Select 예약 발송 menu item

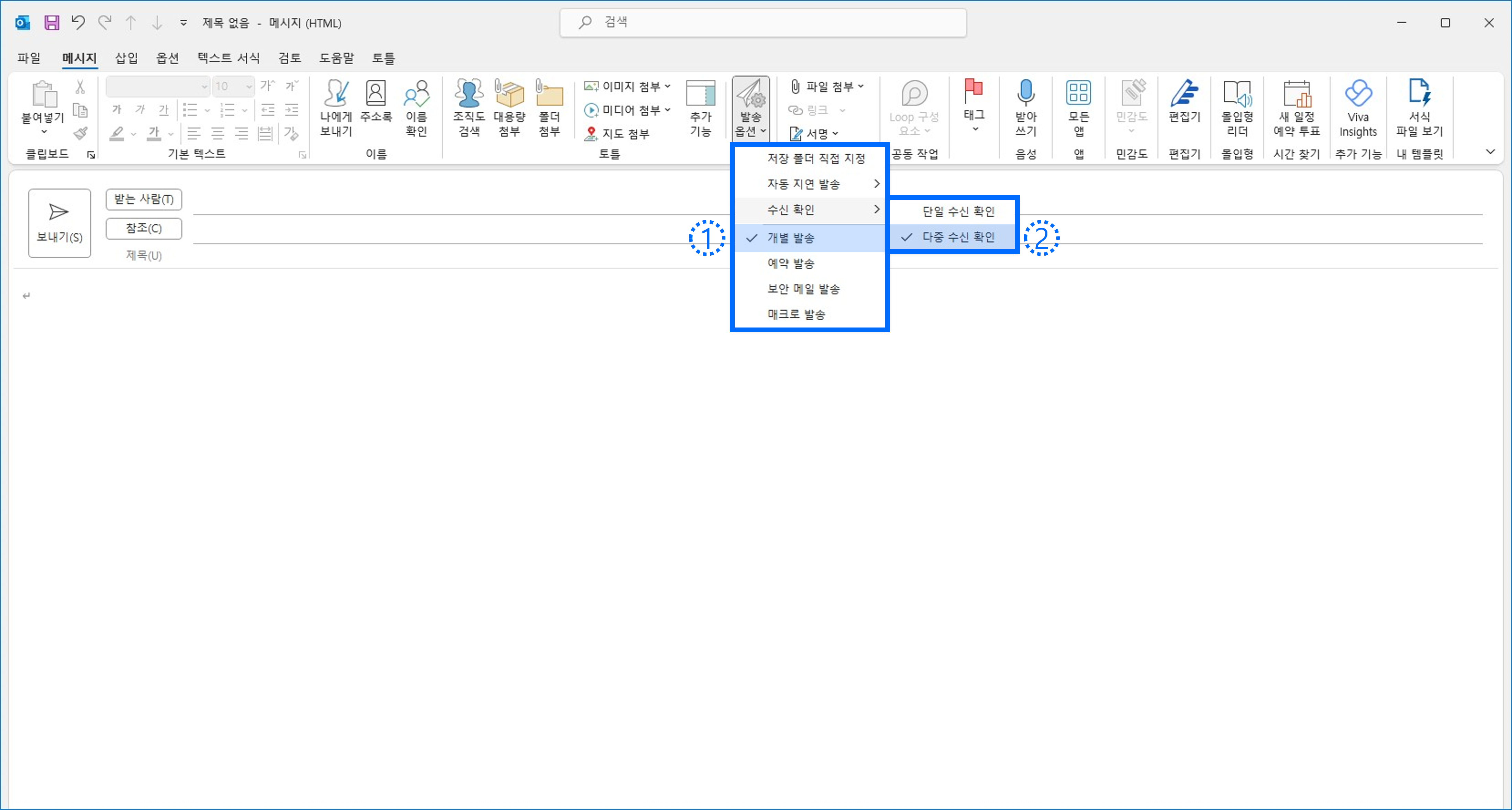pos(809,264)
